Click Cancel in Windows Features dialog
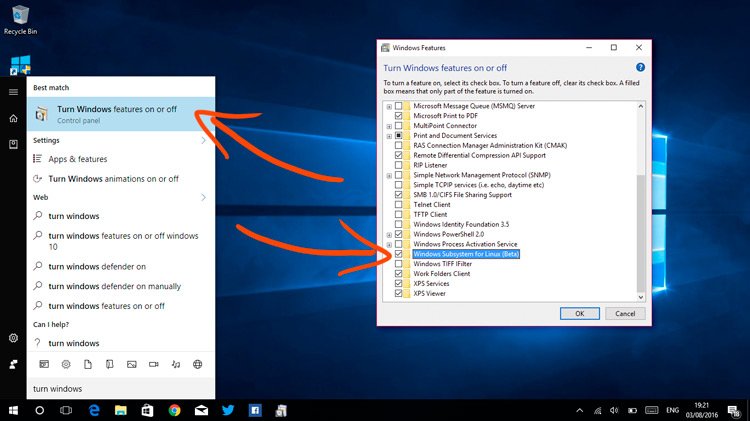 [x=625, y=313]
